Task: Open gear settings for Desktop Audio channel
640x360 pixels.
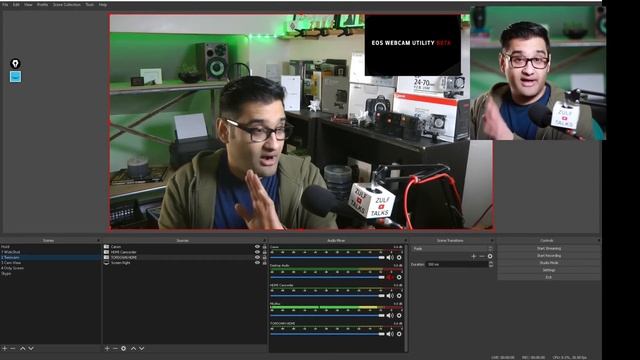Action: pyautogui.click(x=399, y=277)
